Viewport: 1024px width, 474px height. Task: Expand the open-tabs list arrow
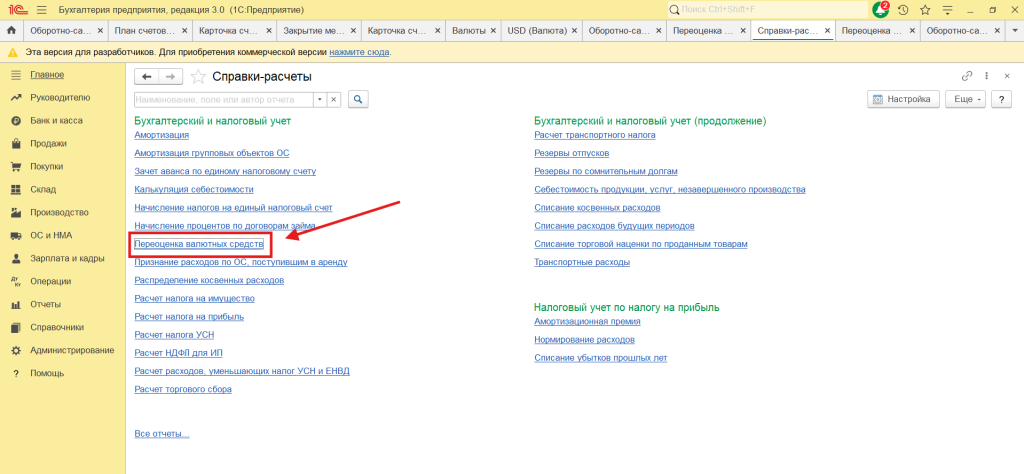tap(1014, 30)
